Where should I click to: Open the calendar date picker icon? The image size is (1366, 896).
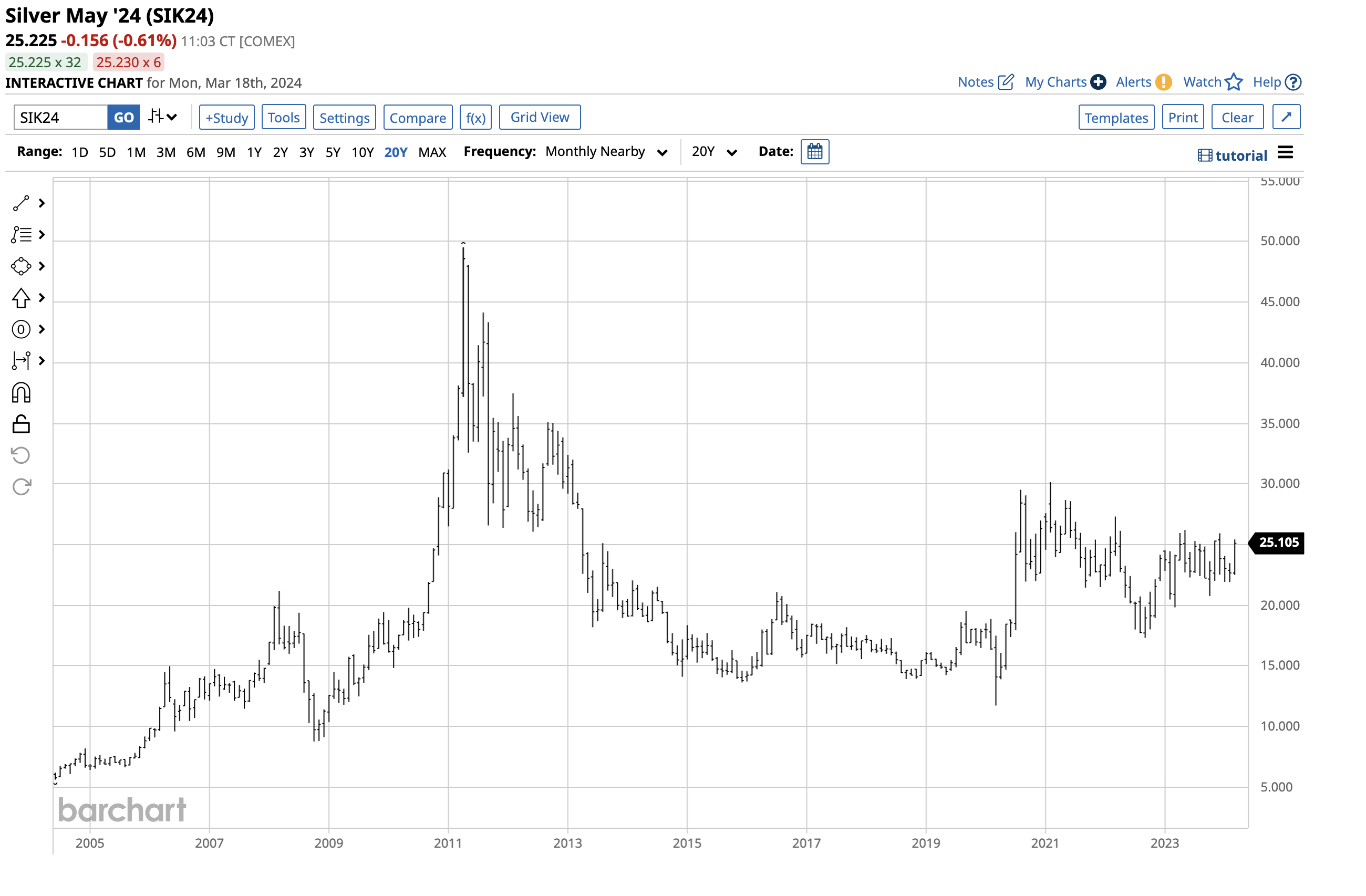click(814, 152)
